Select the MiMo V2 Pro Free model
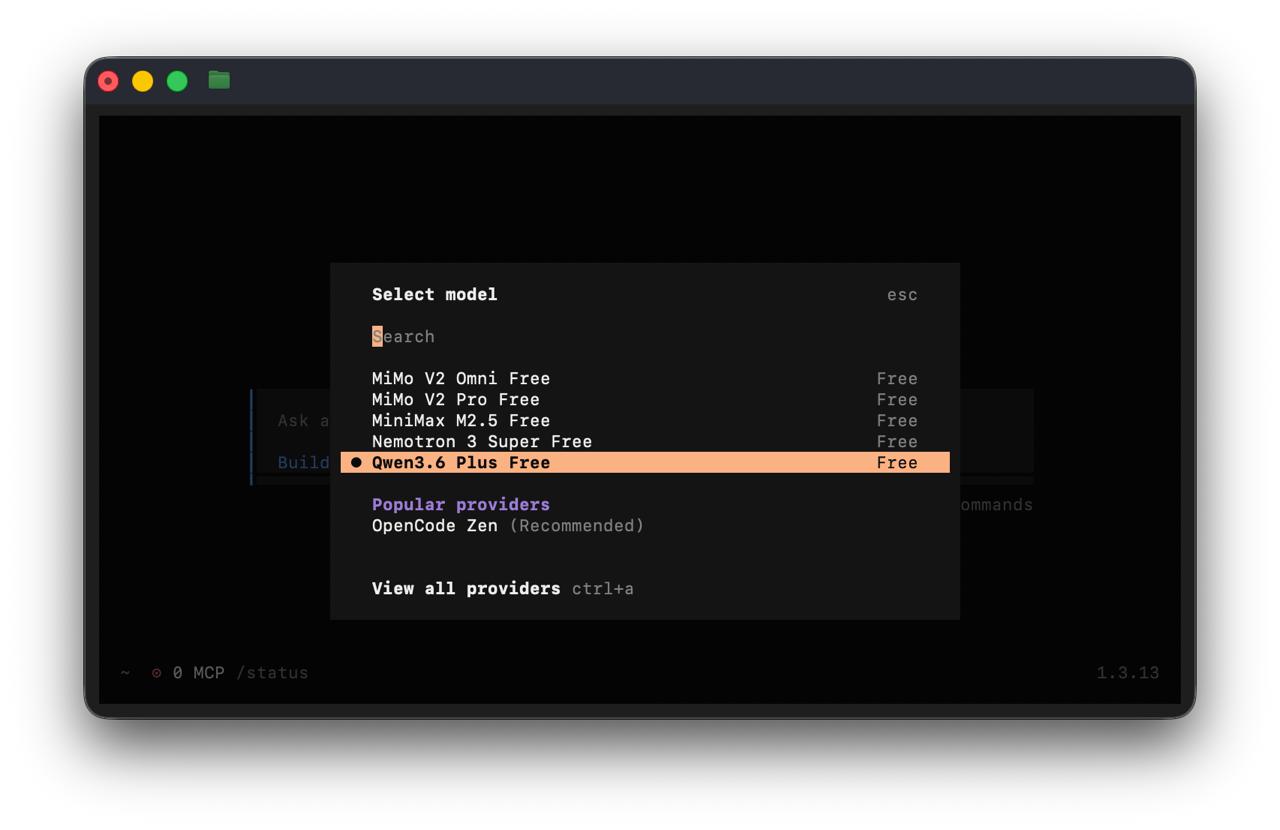Viewport: 1280px width, 830px height. (645, 399)
